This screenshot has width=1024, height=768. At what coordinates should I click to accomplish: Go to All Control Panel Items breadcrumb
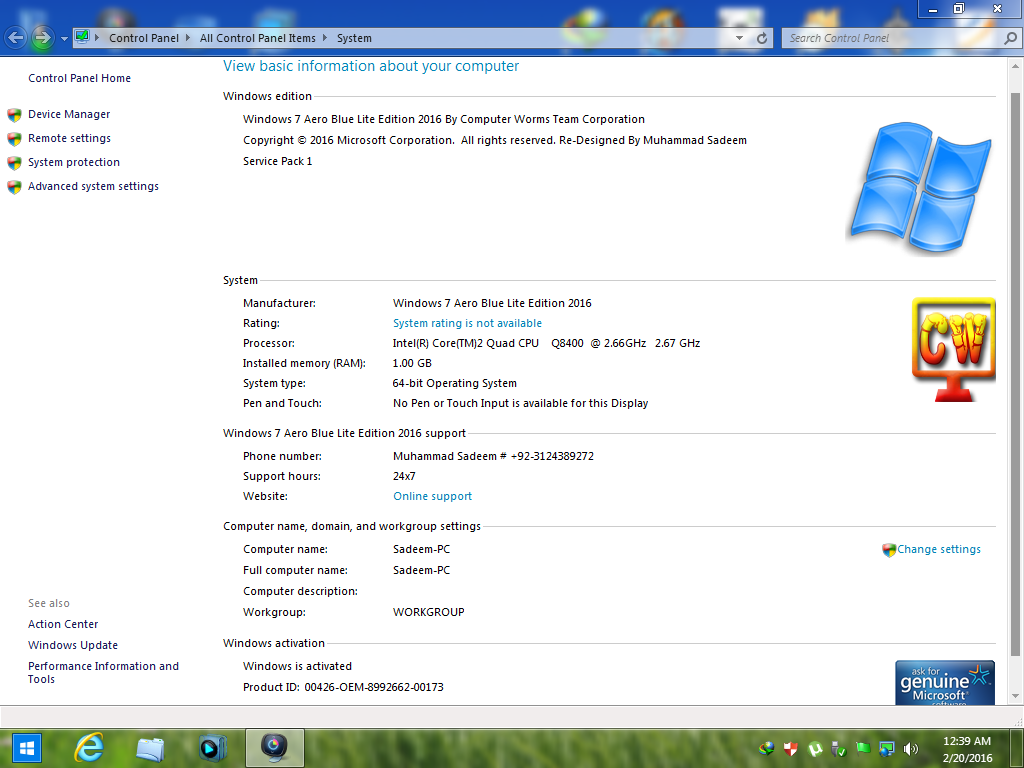[257, 38]
